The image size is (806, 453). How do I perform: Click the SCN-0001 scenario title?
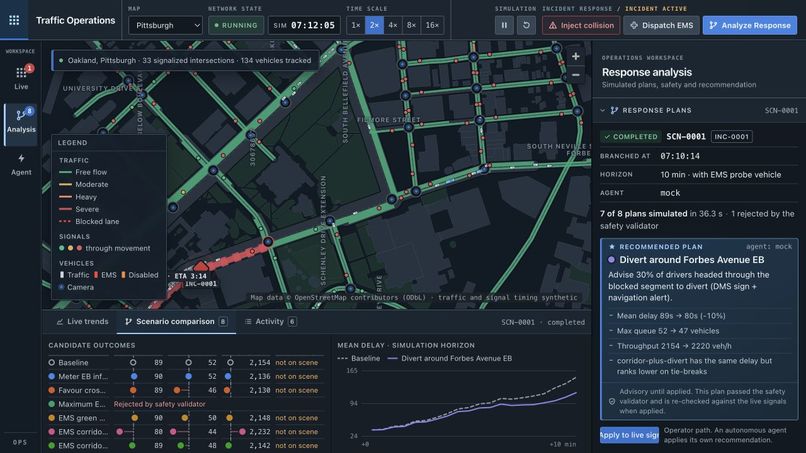[686, 137]
